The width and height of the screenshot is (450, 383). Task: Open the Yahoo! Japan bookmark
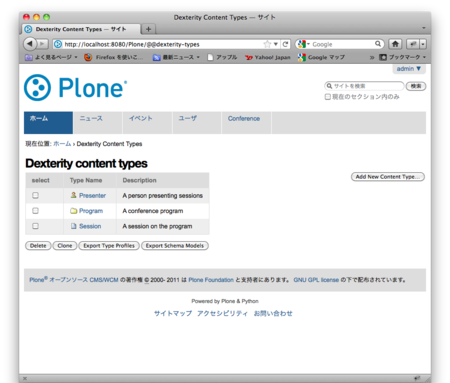(x=268, y=57)
